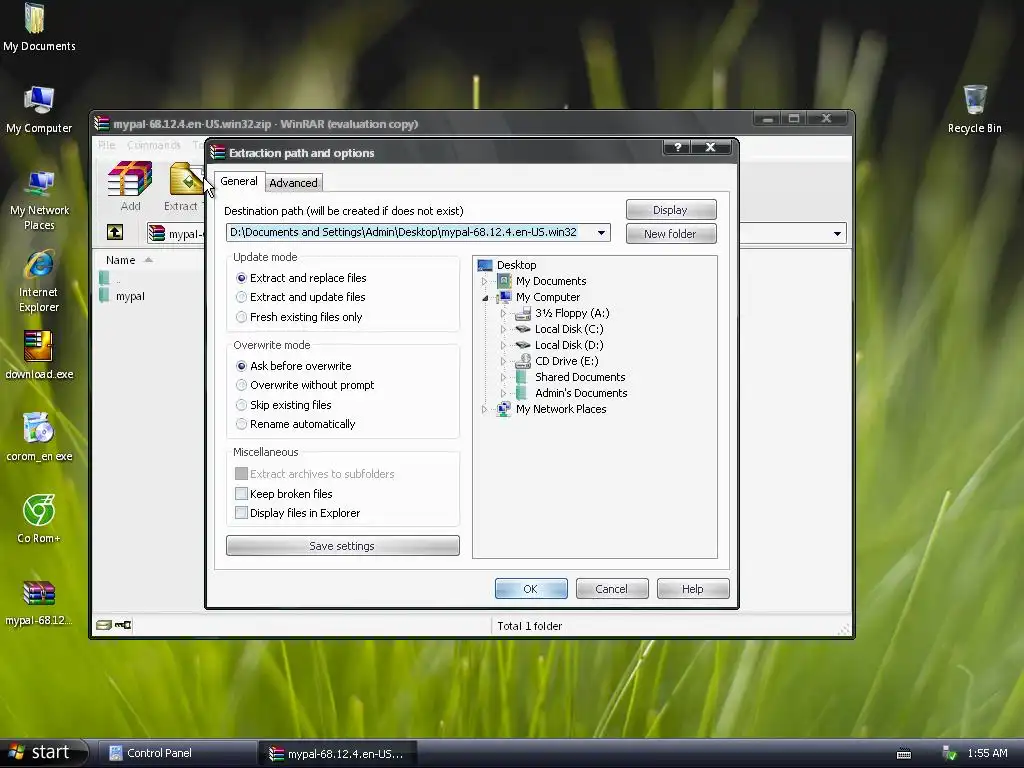Select Extract and update files option

click(300, 297)
